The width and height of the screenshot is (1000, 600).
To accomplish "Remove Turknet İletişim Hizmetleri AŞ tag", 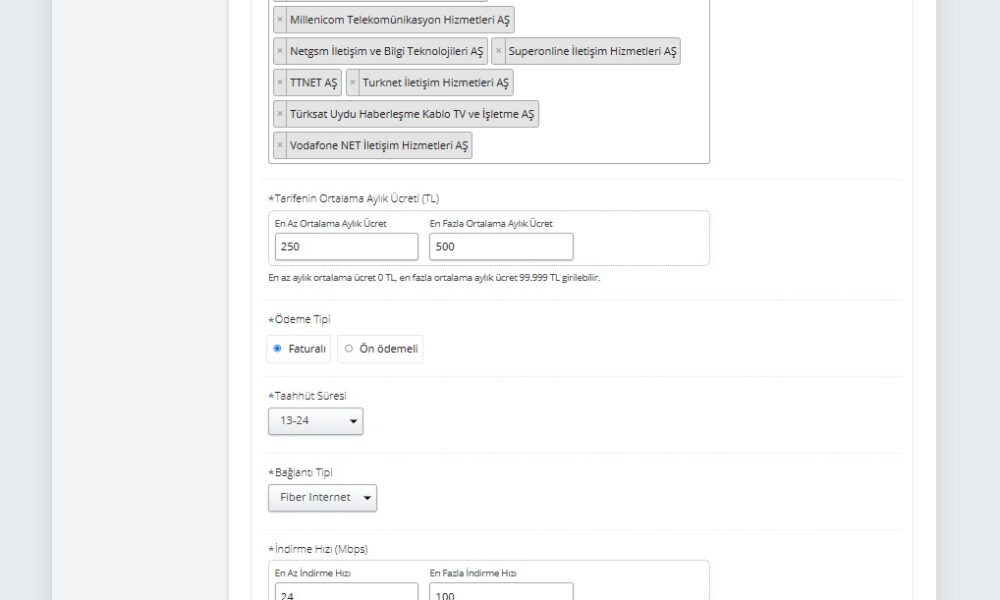I will pyautogui.click(x=353, y=83).
